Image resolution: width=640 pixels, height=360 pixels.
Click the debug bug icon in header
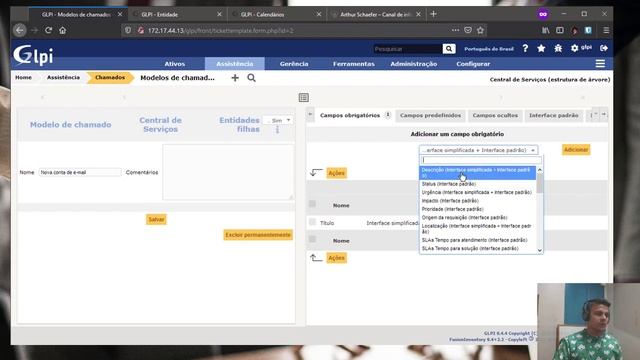[558, 49]
